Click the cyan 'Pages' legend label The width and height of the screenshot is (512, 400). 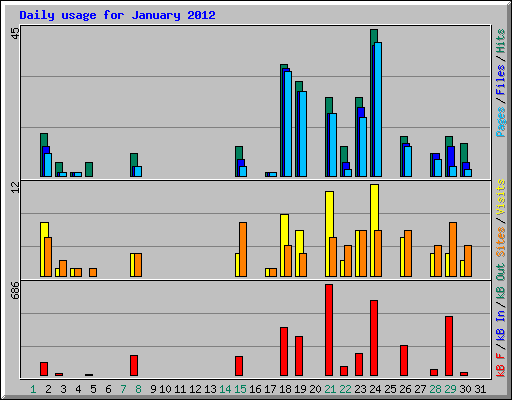click(x=501, y=122)
